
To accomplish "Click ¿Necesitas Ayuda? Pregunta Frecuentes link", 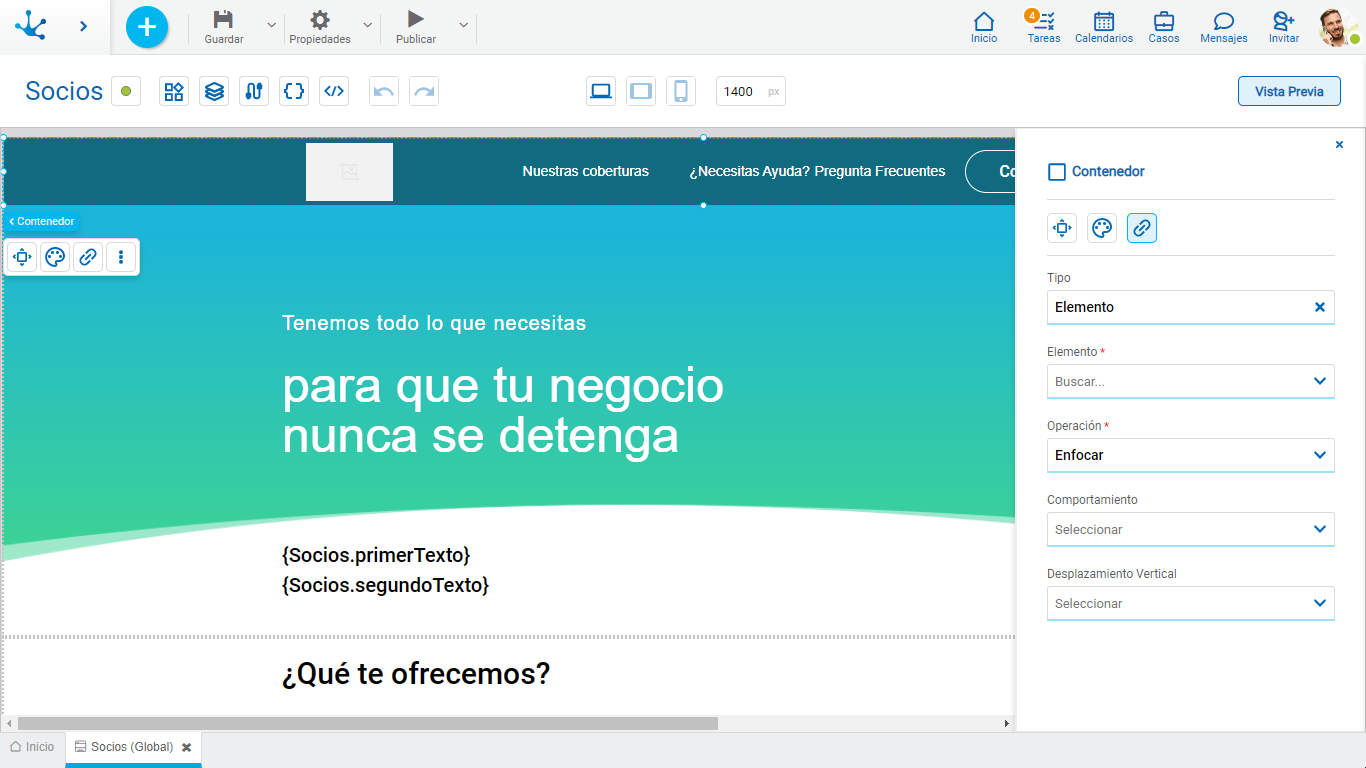I will point(817,171).
